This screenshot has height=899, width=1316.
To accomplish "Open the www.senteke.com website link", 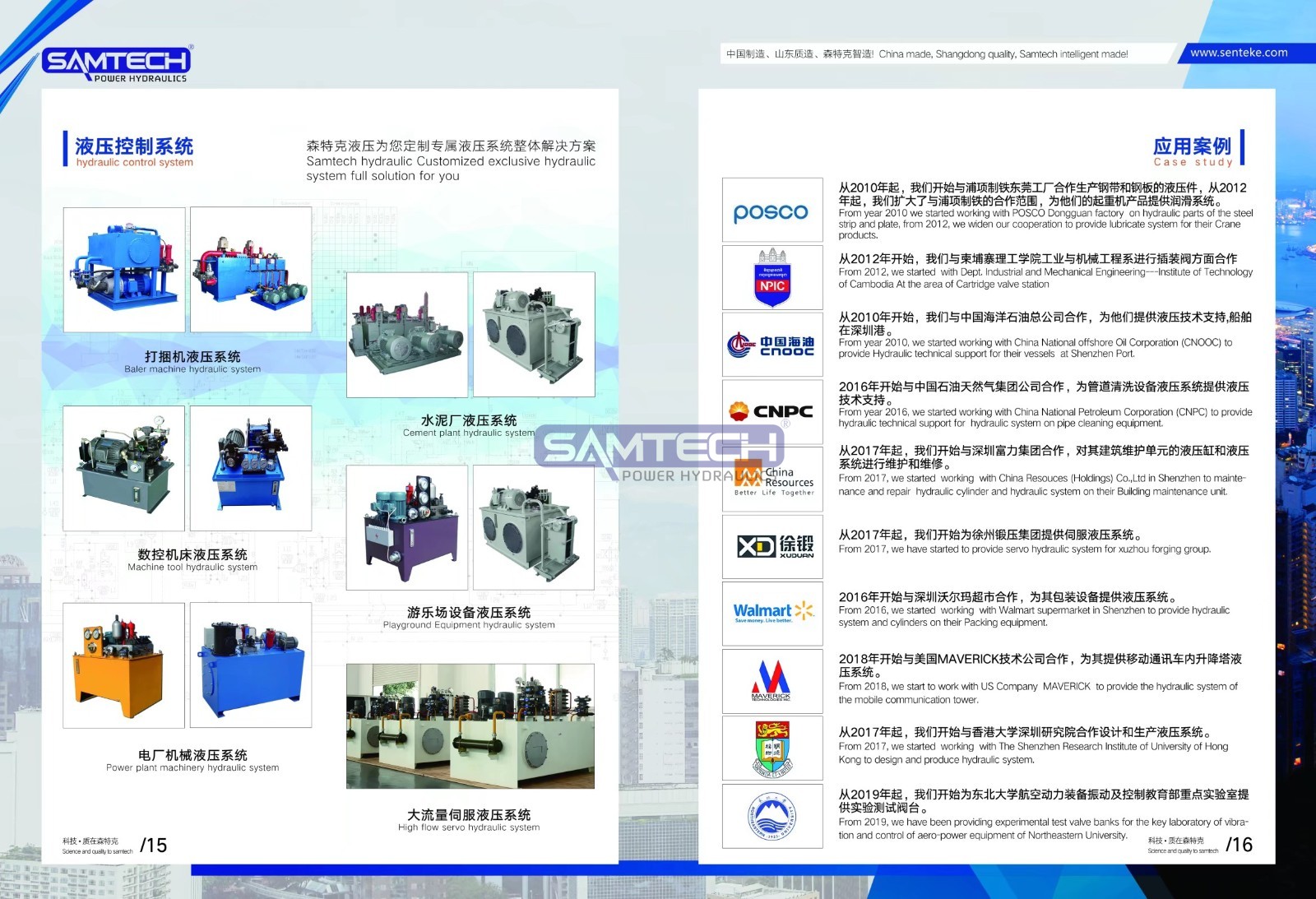I will click(1239, 53).
